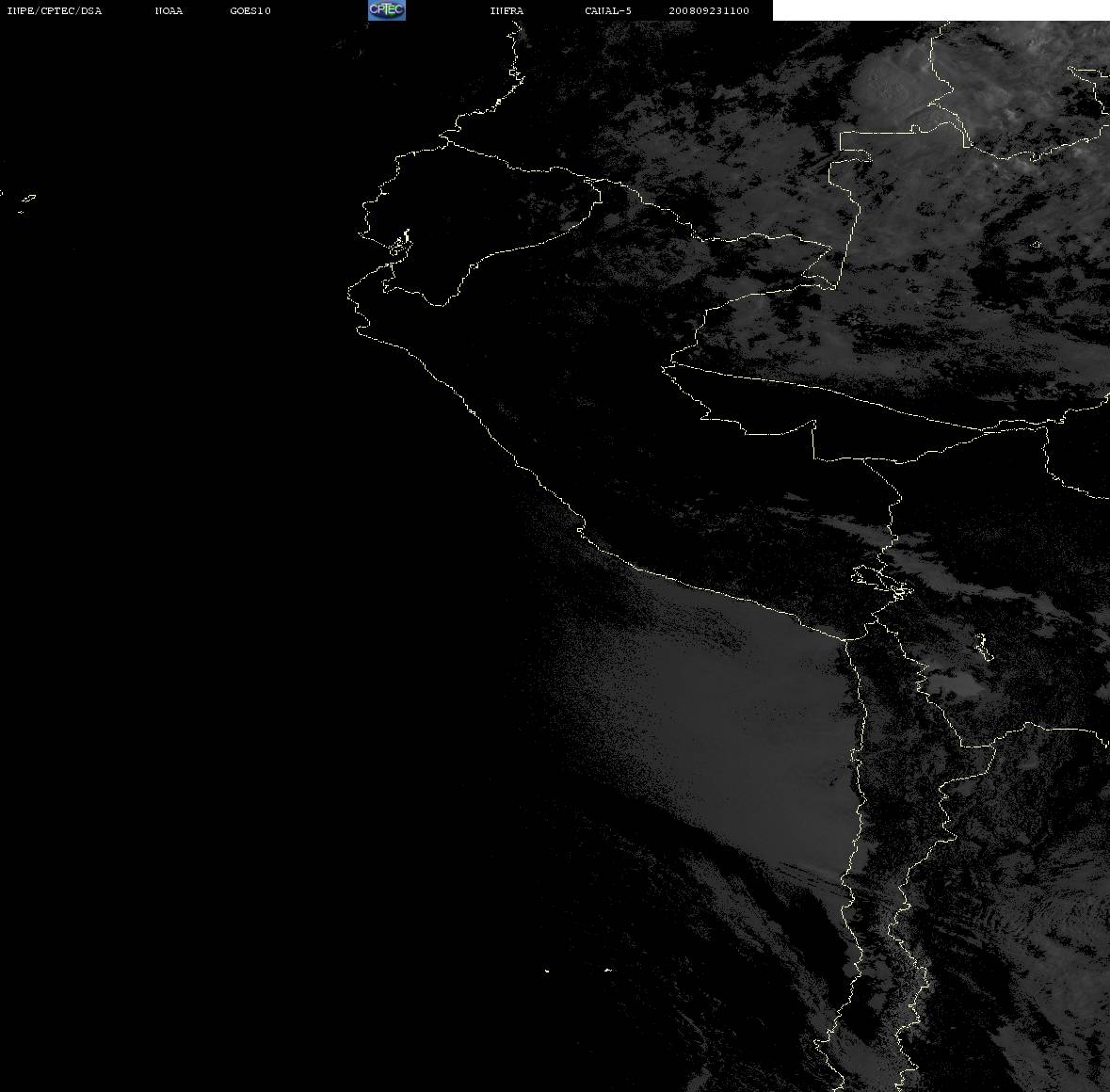Screen dimensions: 1110x1092
Task: Click the INPE/CPTEC/DSA label
Action: [55, 10]
